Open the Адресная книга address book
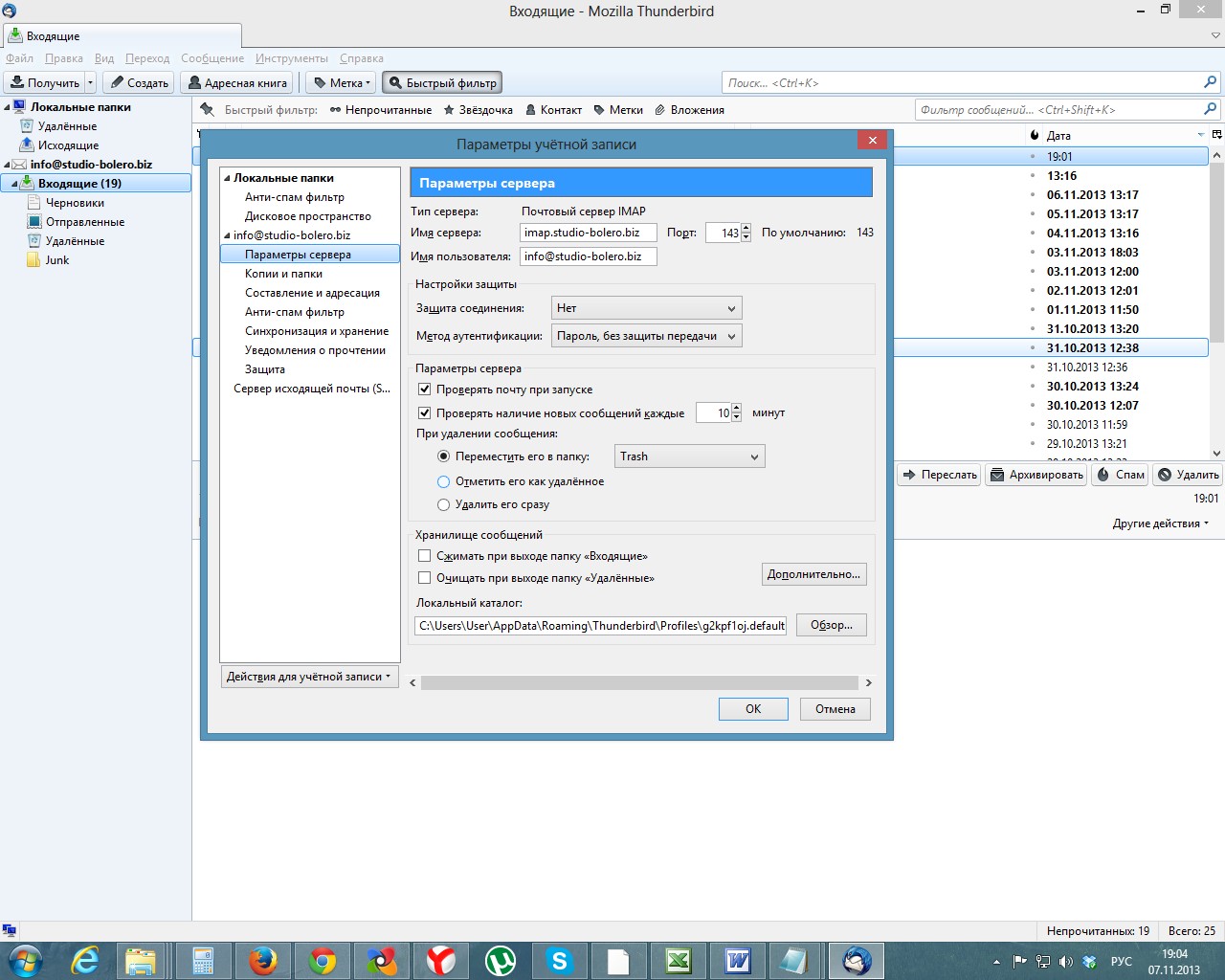This screenshot has width=1225, height=980. tap(237, 83)
